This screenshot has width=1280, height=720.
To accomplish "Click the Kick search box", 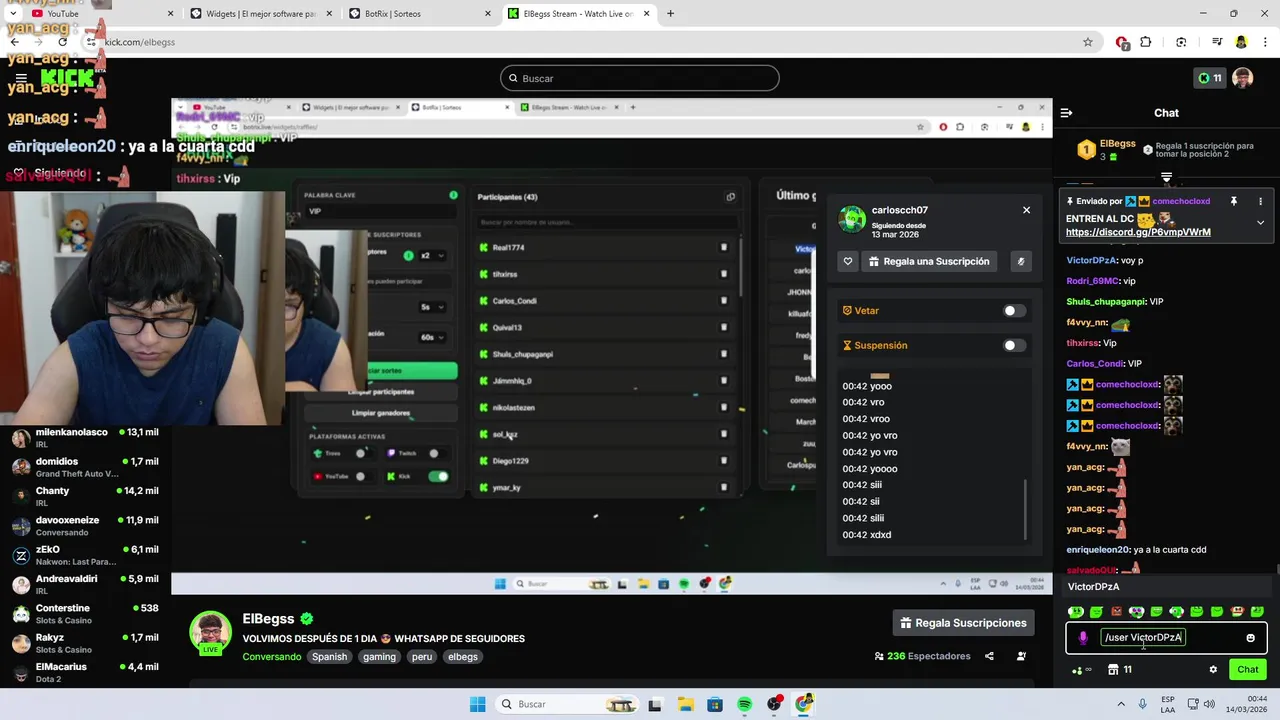I will pos(639,78).
